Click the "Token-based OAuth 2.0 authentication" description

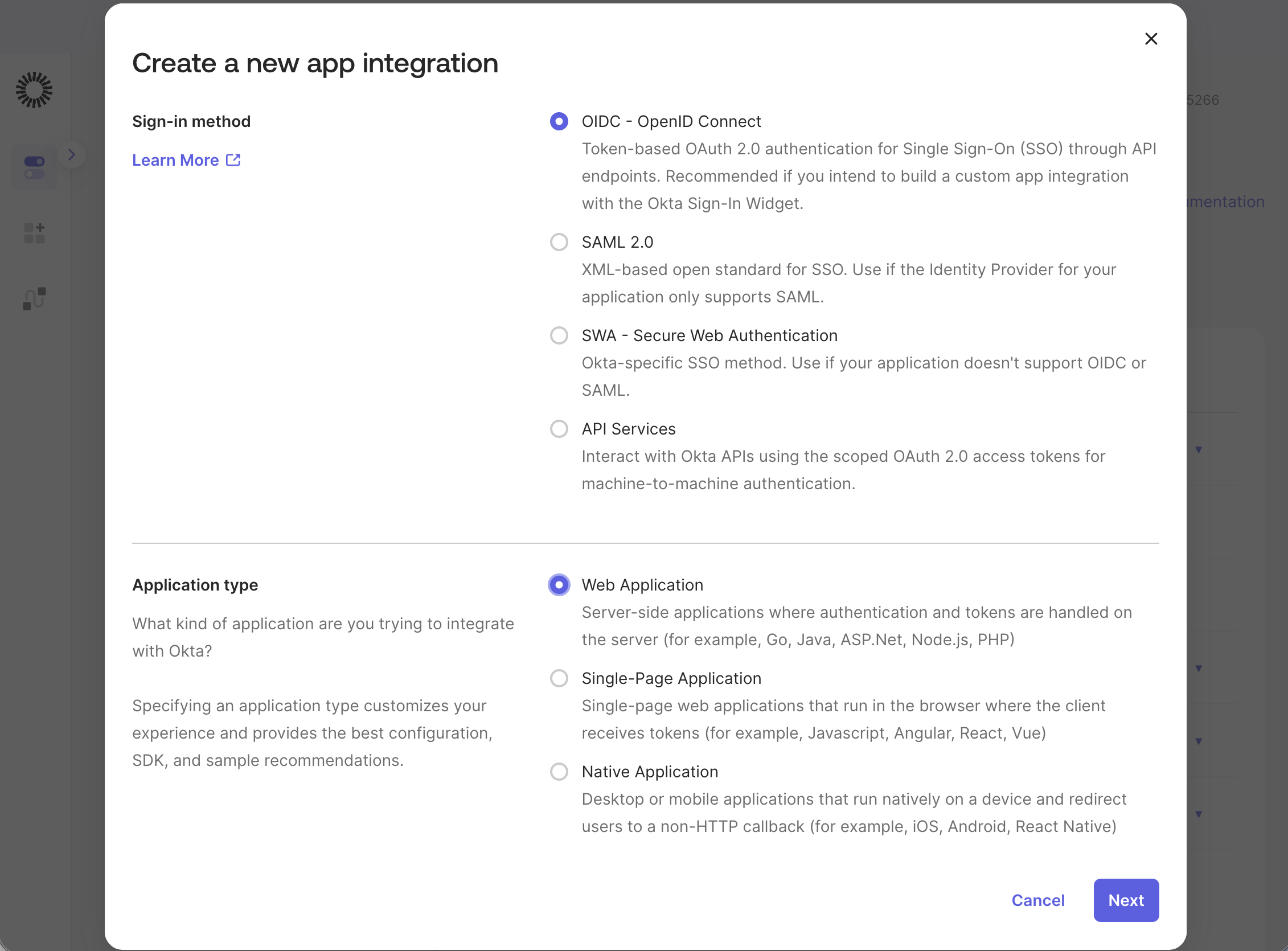(869, 176)
